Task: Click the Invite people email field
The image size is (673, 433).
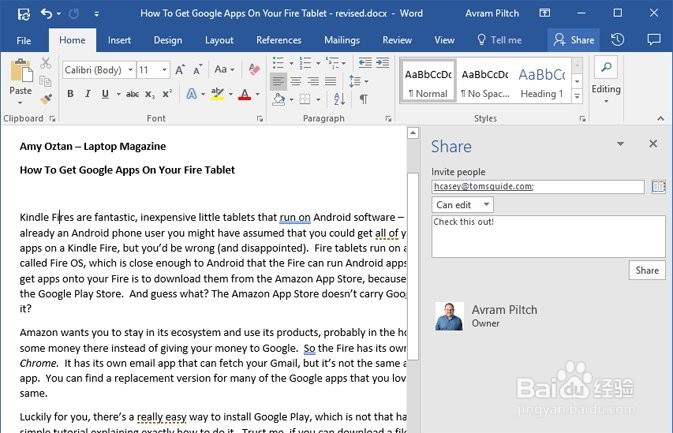Action: pyautogui.click(x=538, y=187)
